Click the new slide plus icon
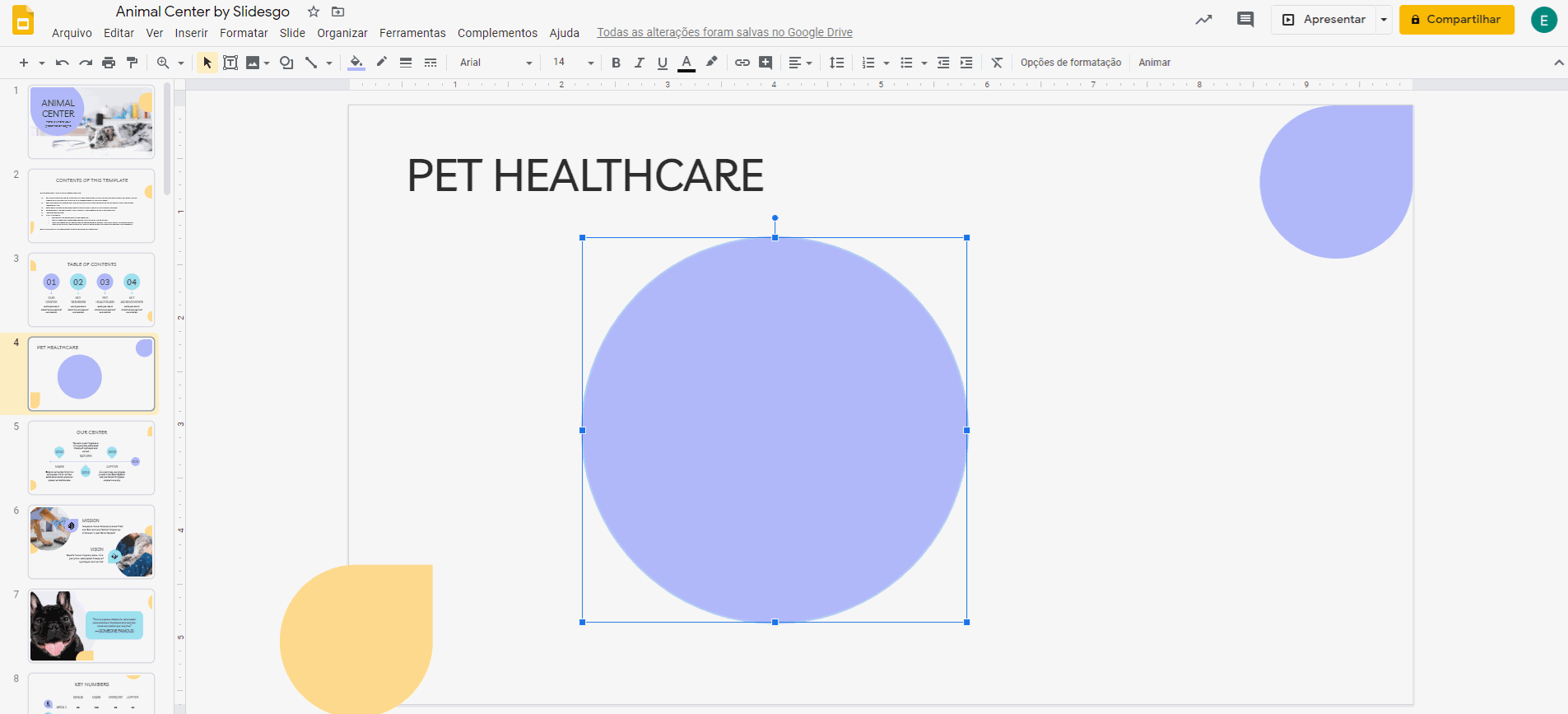1568x714 pixels. pyautogui.click(x=24, y=63)
